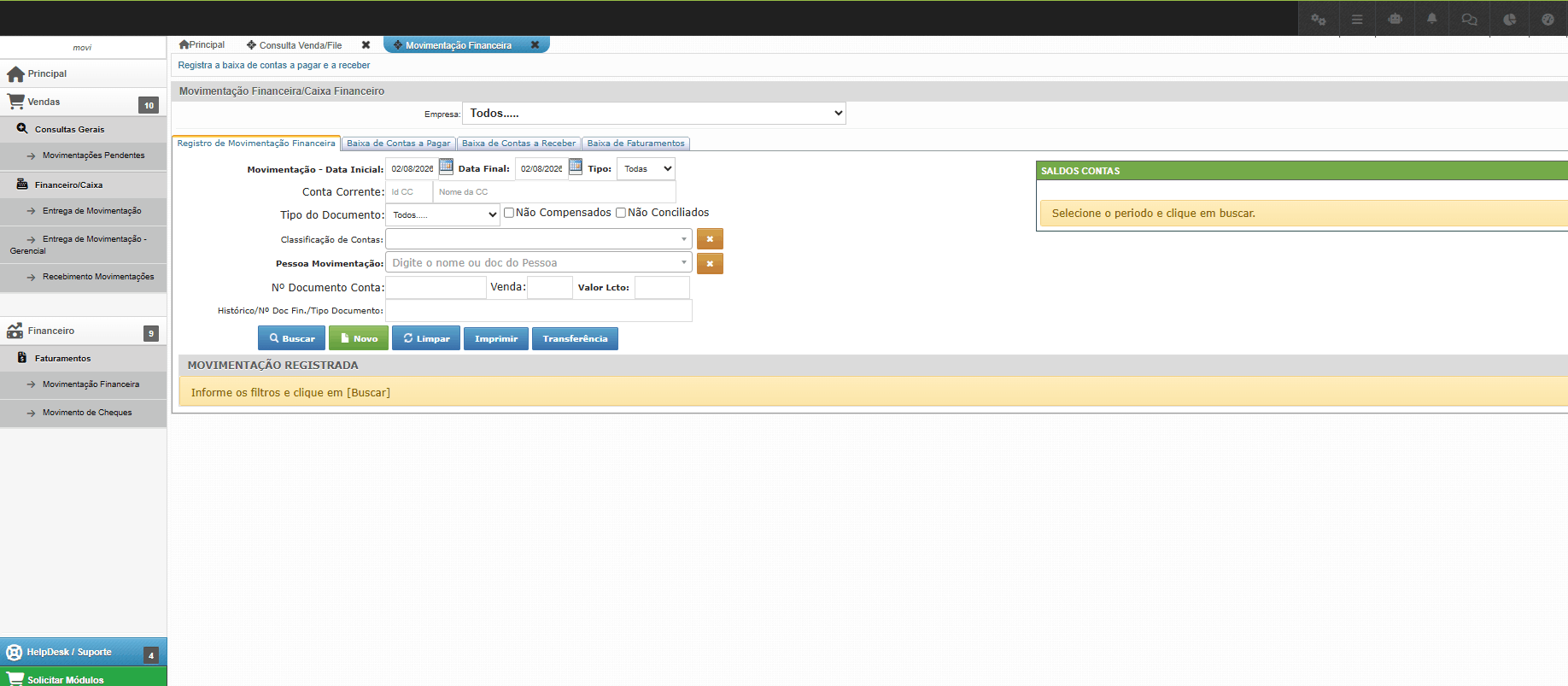Tick the Não Compensados checkbox

pyautogui.click(x=509, y=213)
